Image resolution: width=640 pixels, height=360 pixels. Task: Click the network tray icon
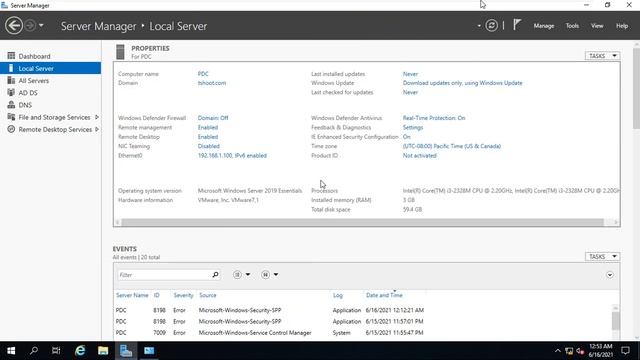pos(569,351)
